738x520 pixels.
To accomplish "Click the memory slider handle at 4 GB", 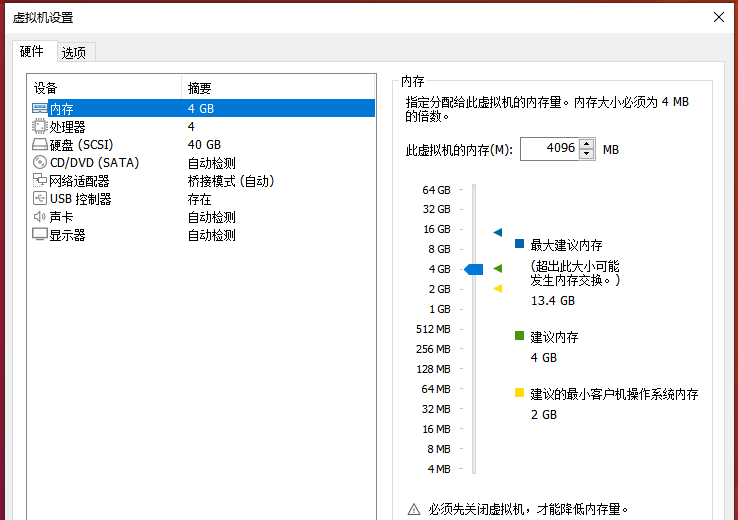I will click(x=473, y=269).
